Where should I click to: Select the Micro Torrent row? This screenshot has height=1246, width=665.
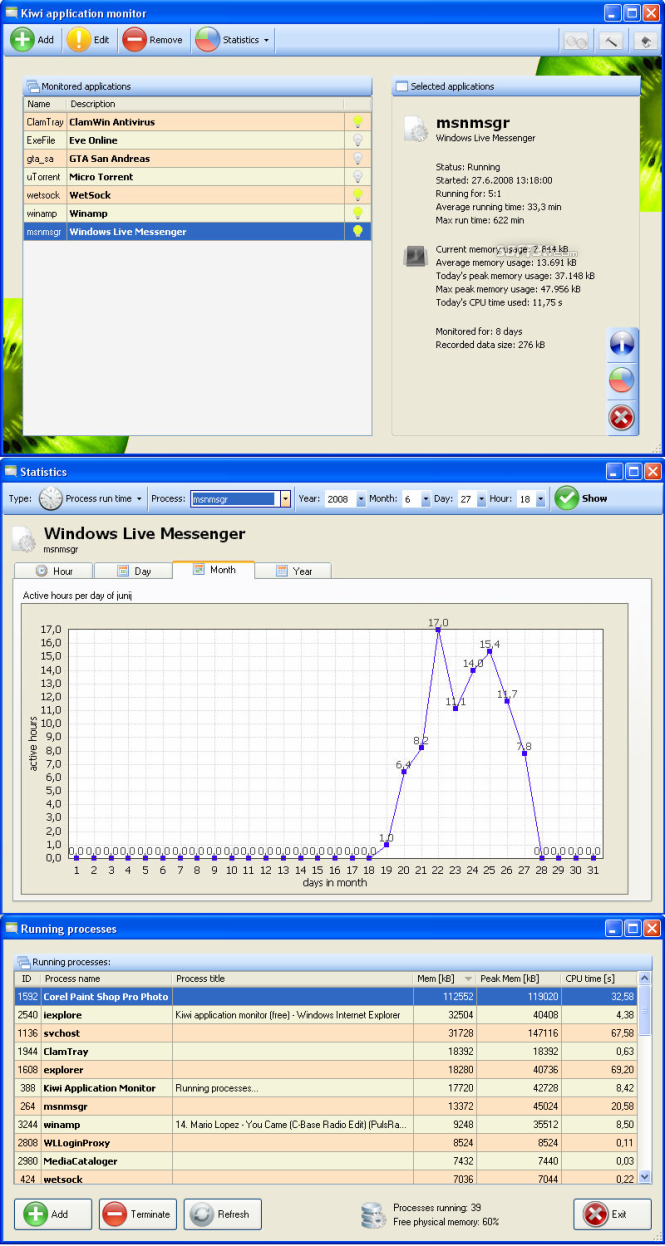(197, 176)
